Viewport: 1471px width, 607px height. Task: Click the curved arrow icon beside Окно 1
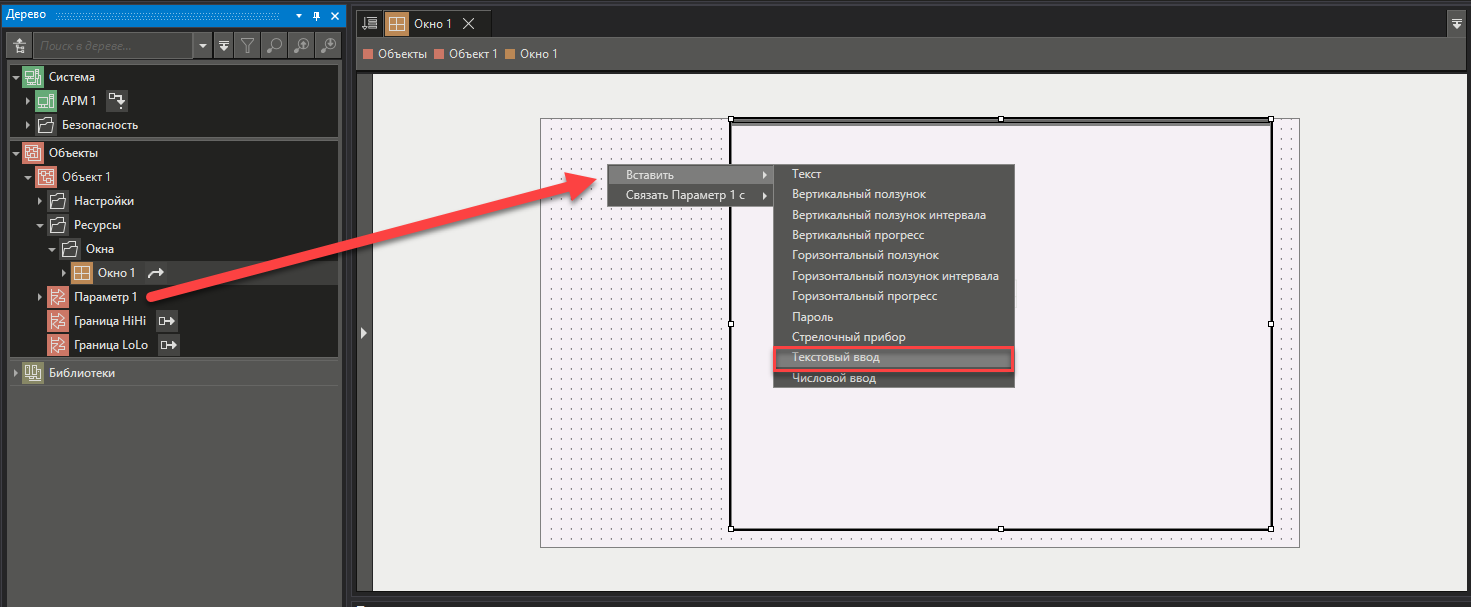156,273
